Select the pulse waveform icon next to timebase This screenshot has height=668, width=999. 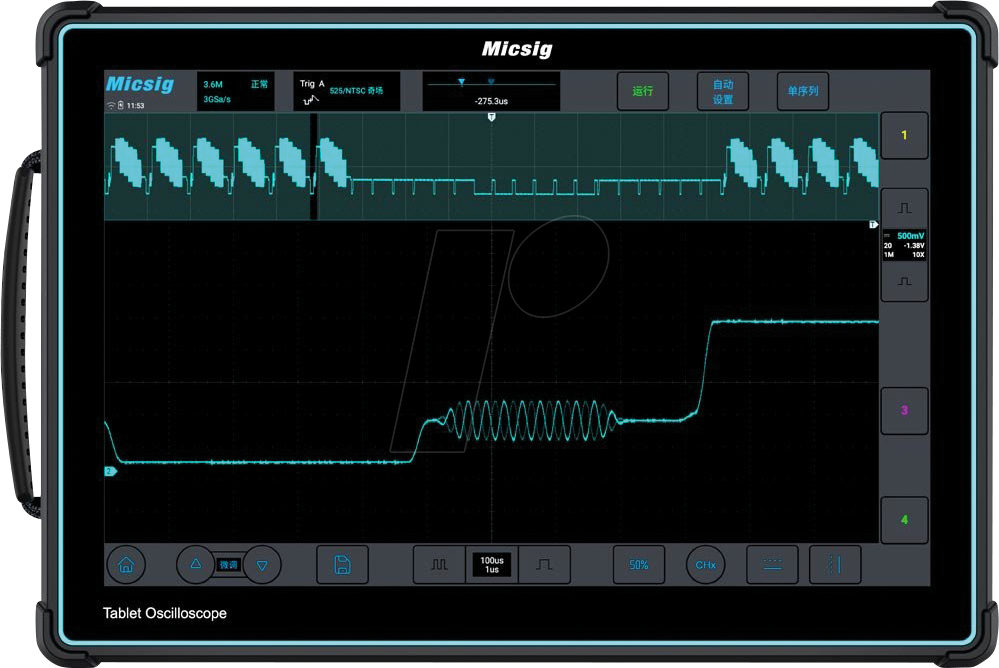click(x=438, y=564)
